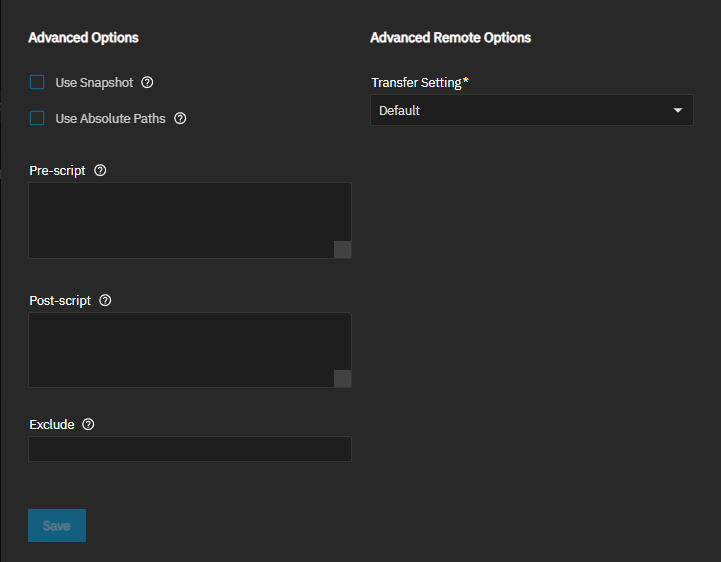The width and height of the screenshot is (721, 562).
Task: Click the Exclude field label
Action: 52,424
